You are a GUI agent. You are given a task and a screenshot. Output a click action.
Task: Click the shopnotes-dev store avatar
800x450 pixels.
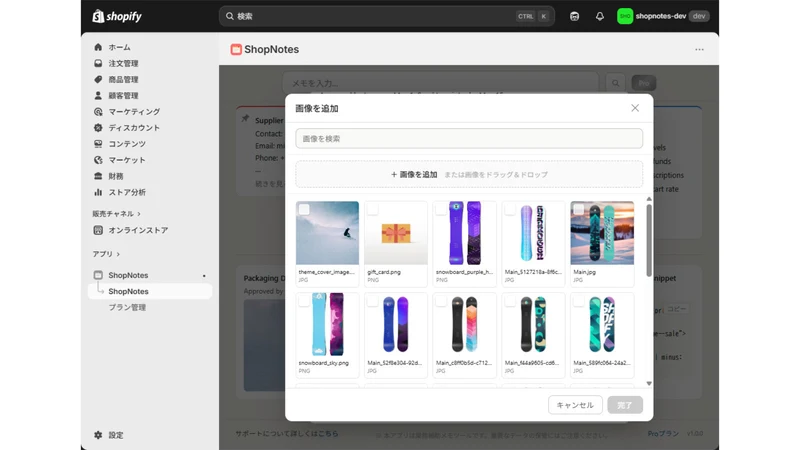624,16
